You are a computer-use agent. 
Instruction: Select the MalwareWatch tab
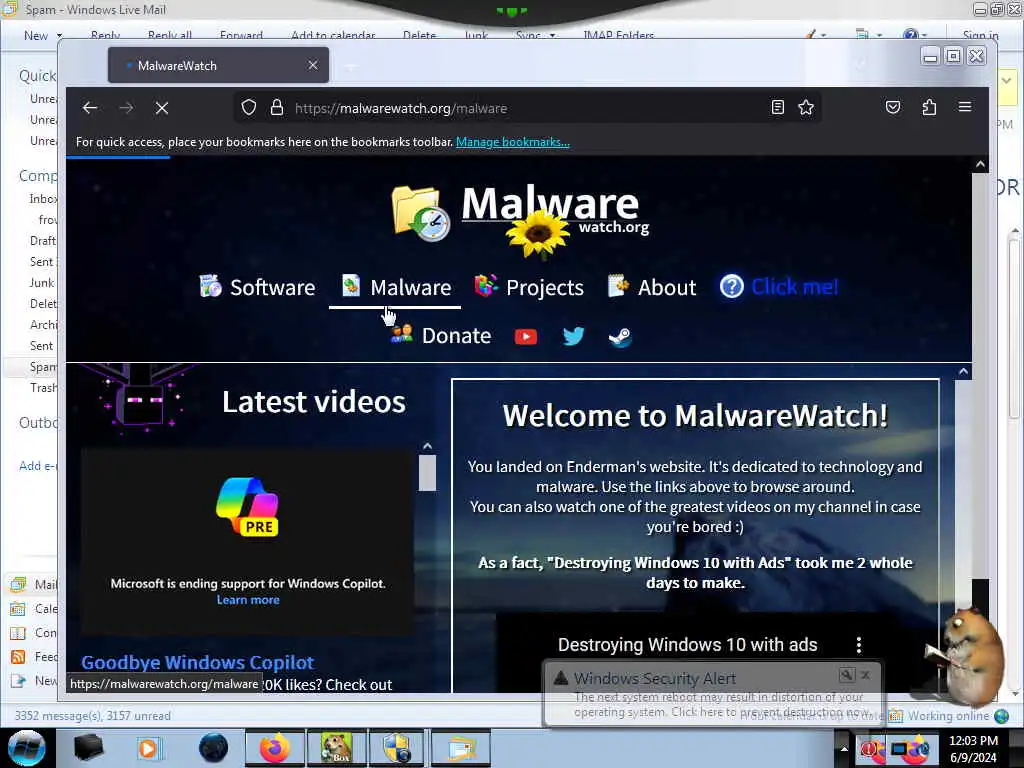(x=218, y=65)
